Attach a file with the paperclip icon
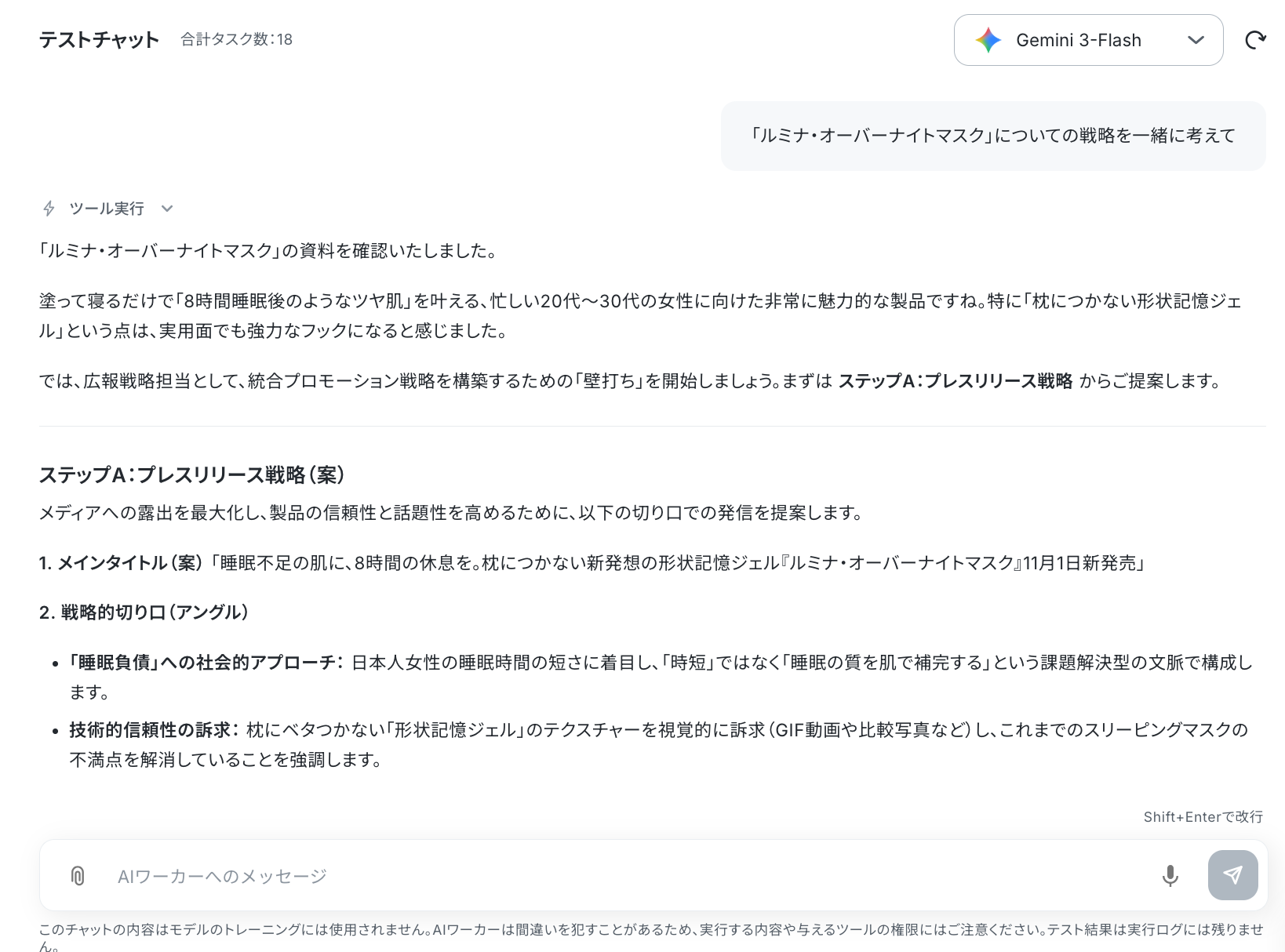The width and height of the screenshot is (1285, 952). tap(78, 875)
